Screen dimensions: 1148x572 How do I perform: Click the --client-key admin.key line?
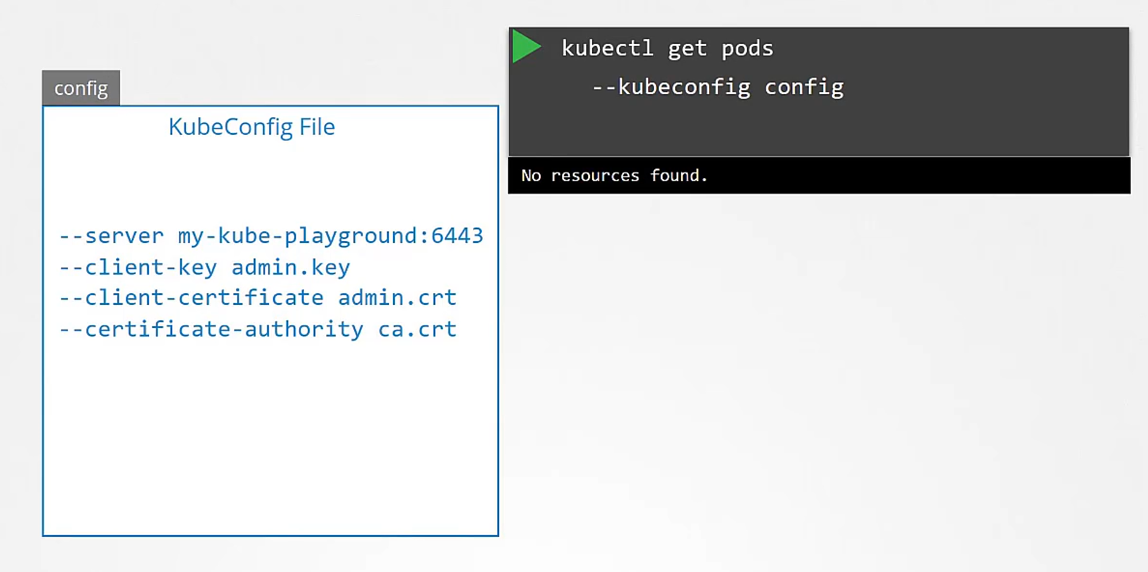pos(204,267)
